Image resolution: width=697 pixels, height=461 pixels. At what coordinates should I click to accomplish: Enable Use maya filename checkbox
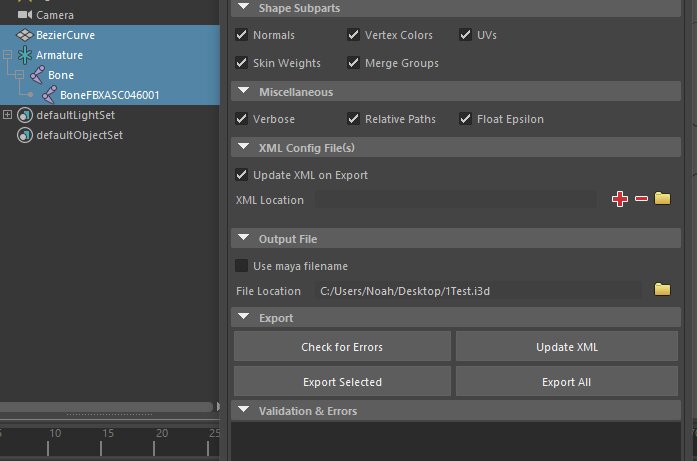pos(241,266)
